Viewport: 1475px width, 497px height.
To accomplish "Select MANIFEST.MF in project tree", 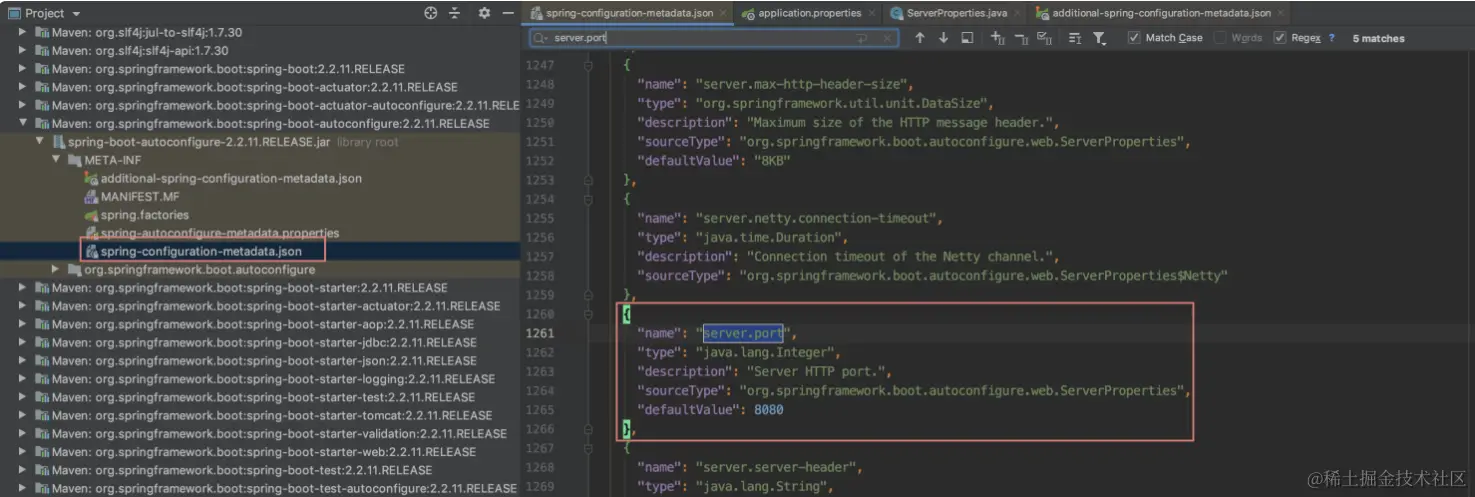I will pyautogui.click(x=140, y=197).
